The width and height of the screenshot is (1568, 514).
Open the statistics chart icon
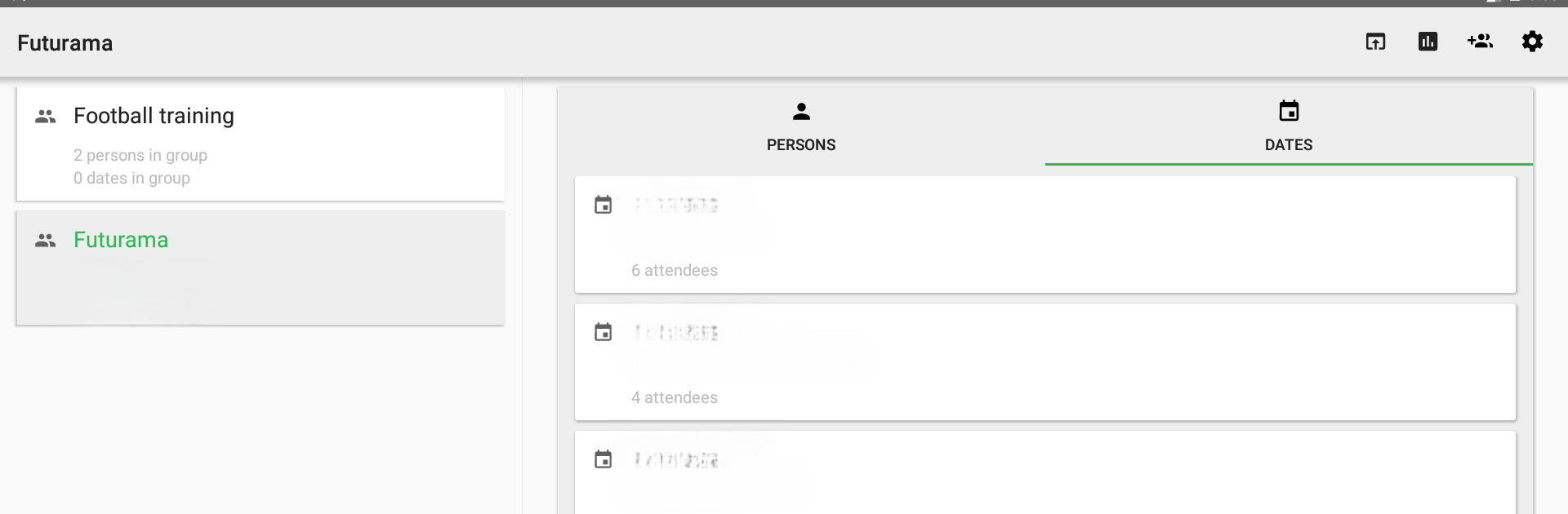(1428, 42)
